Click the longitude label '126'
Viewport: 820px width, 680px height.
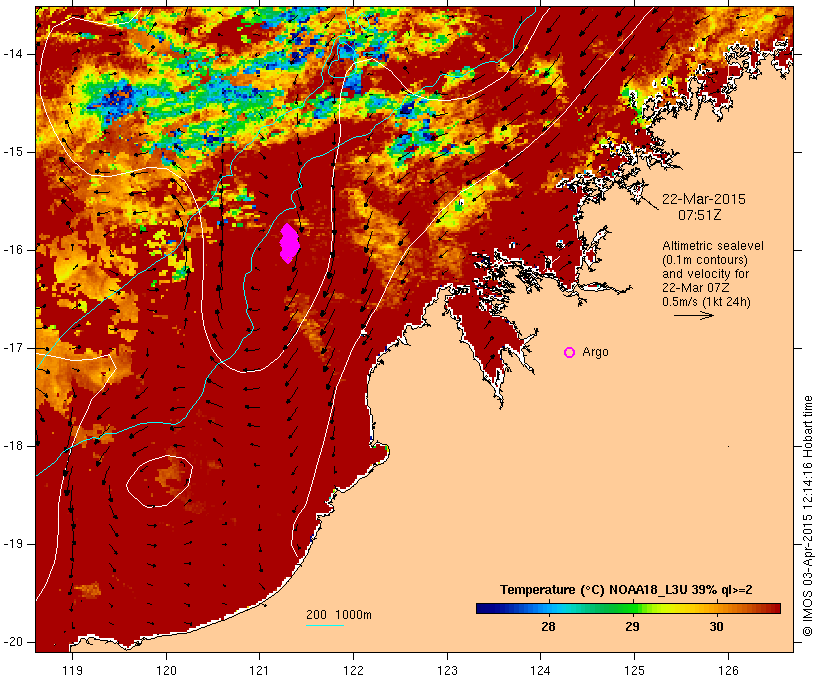coord(728,671)
